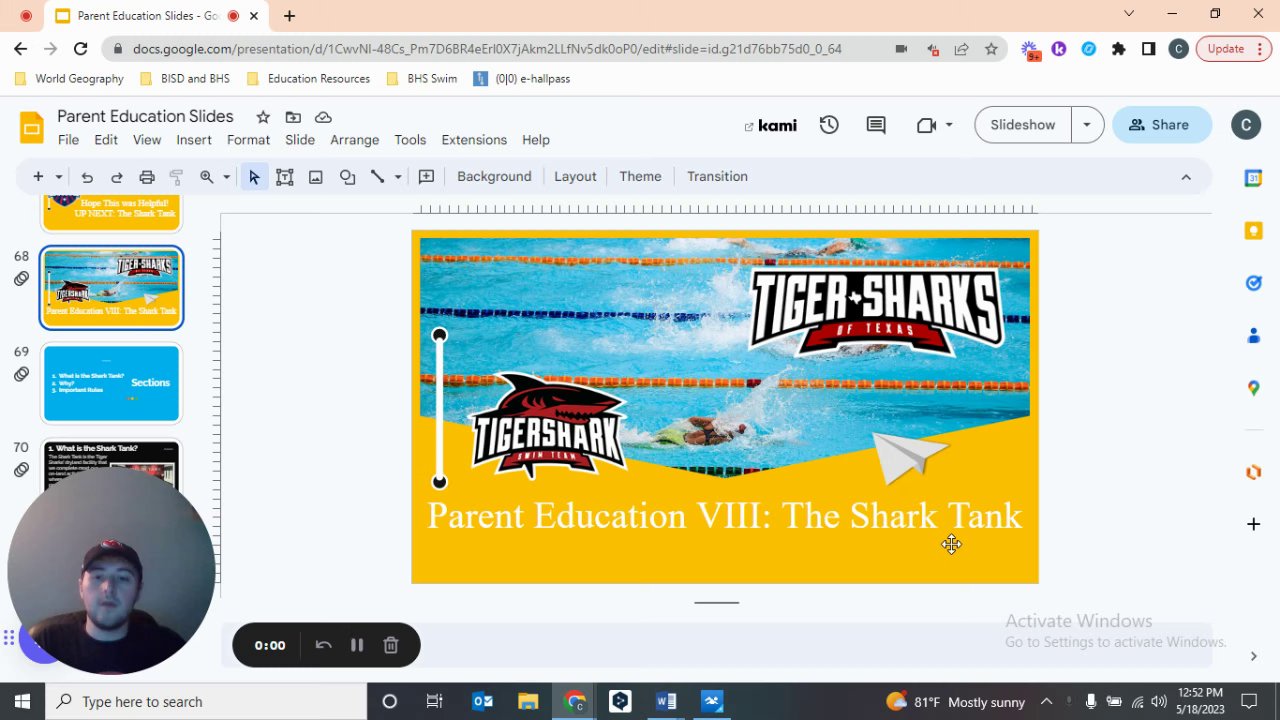Click the new slide plus button
The height and width of the screenshot is (720, 1280).
[38, 177]
